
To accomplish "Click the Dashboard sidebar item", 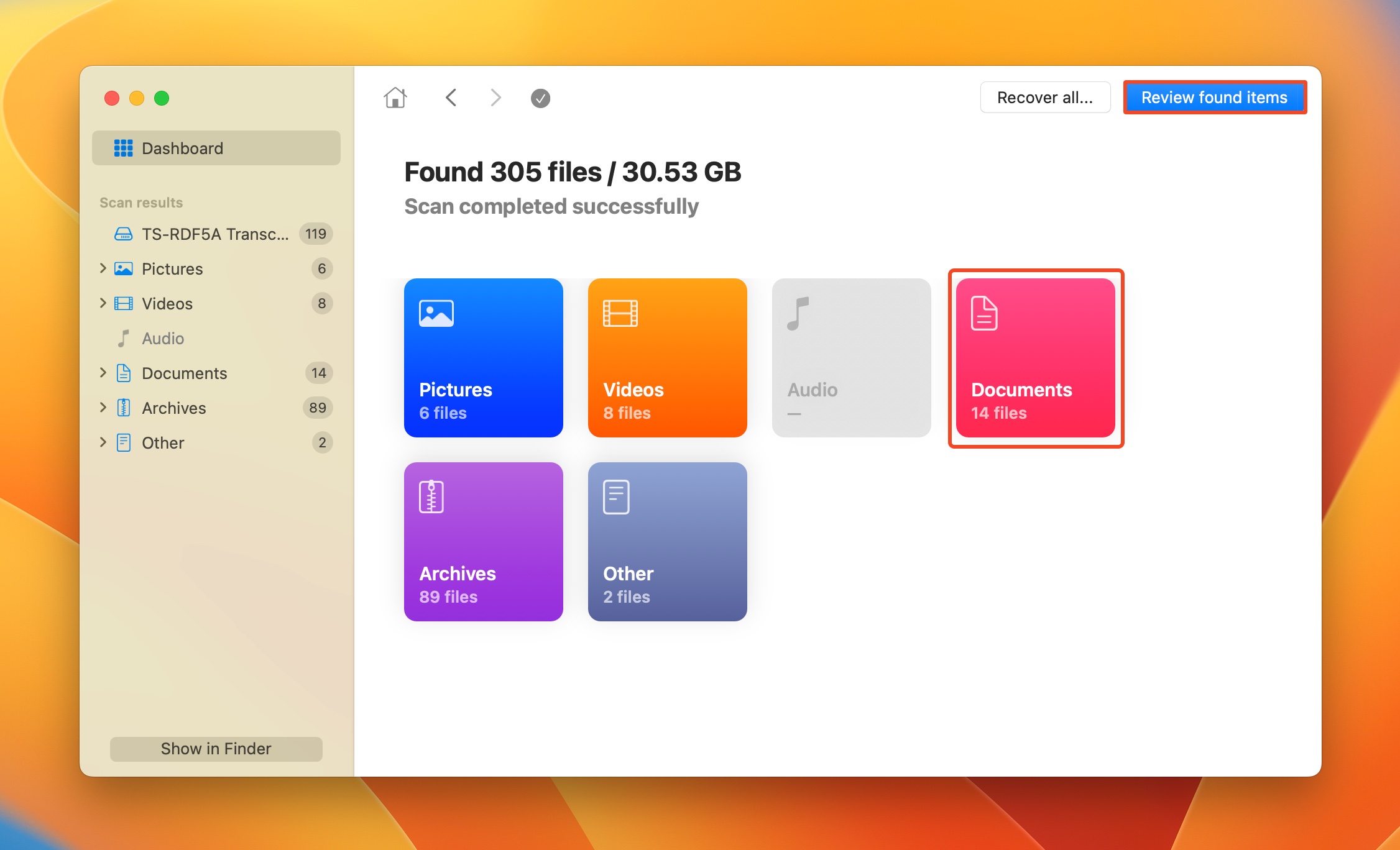I will click(215, 147).
